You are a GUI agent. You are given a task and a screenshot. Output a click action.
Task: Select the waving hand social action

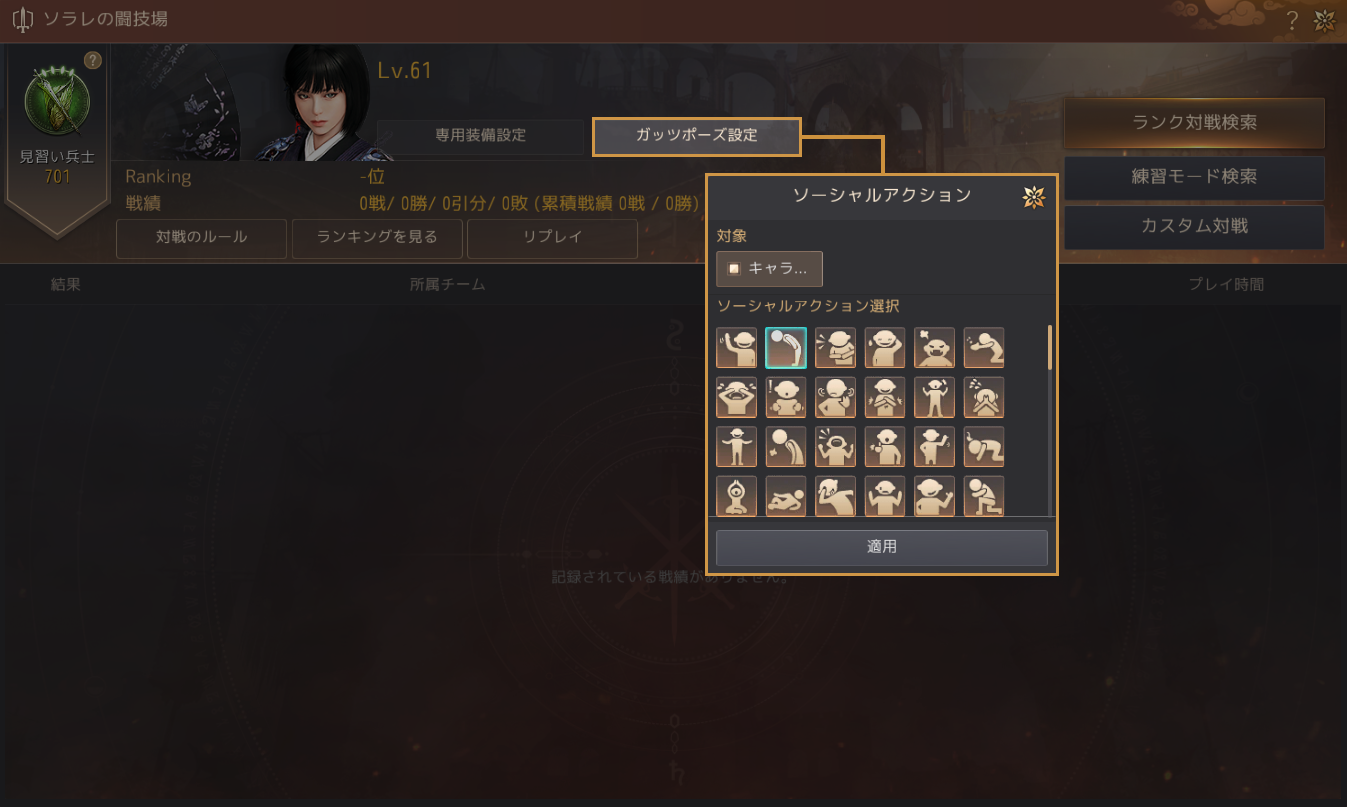736,348
